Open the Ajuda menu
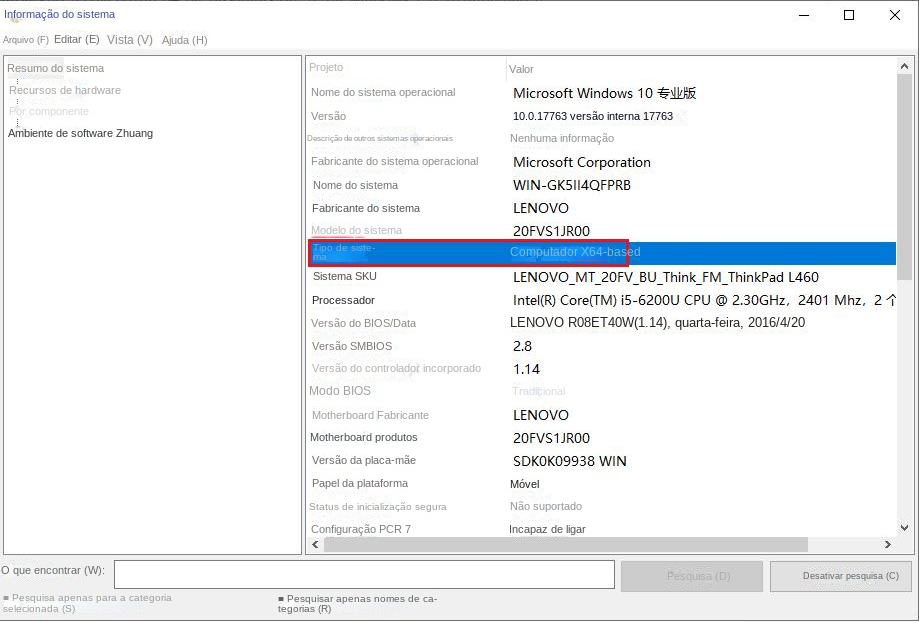Image resolution: width=919 pixels, height=622 pixels. pyautogui.click(x=184, y=40)
